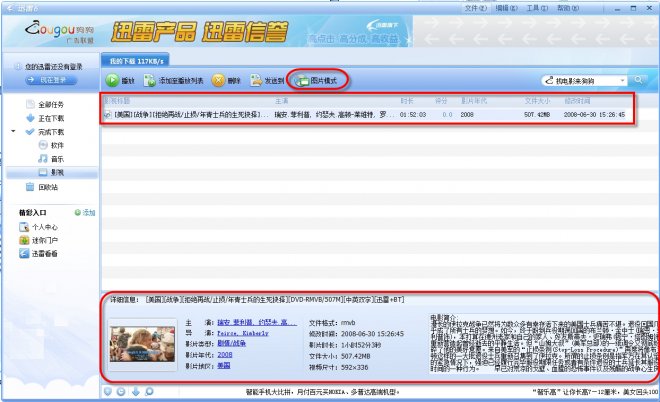660x402 pixels.
Task: Click the green 播放 play button
Action: click(x=121, y=80)
